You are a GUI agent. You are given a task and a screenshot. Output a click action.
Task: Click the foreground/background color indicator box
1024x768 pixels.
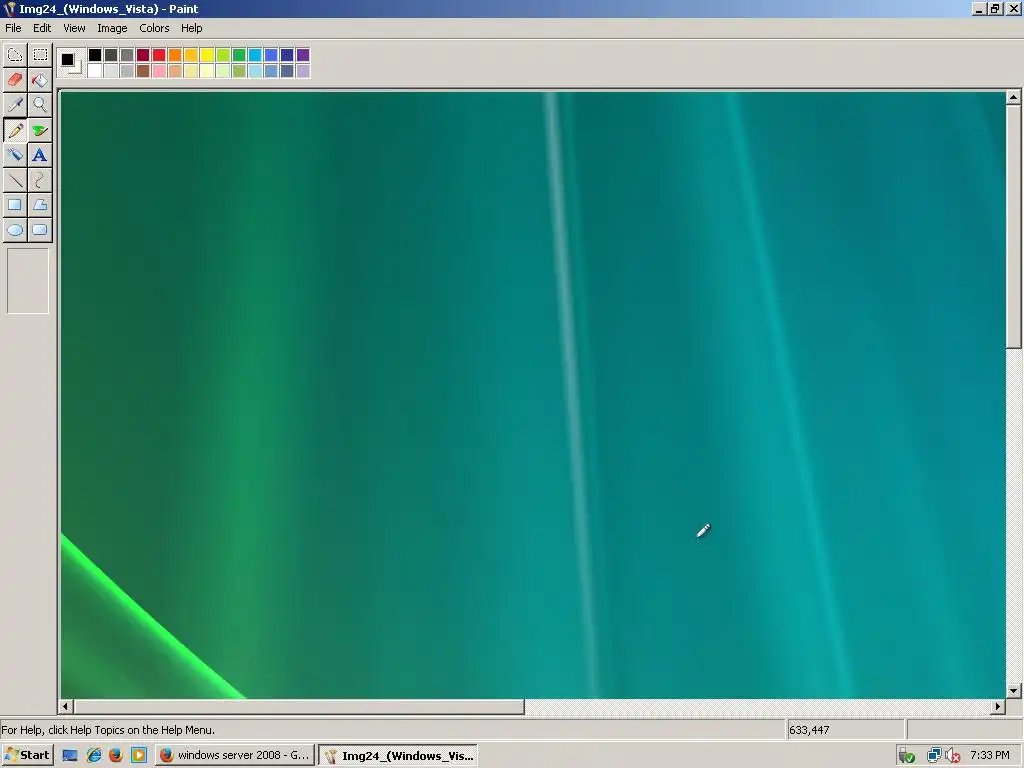point(71,63)
